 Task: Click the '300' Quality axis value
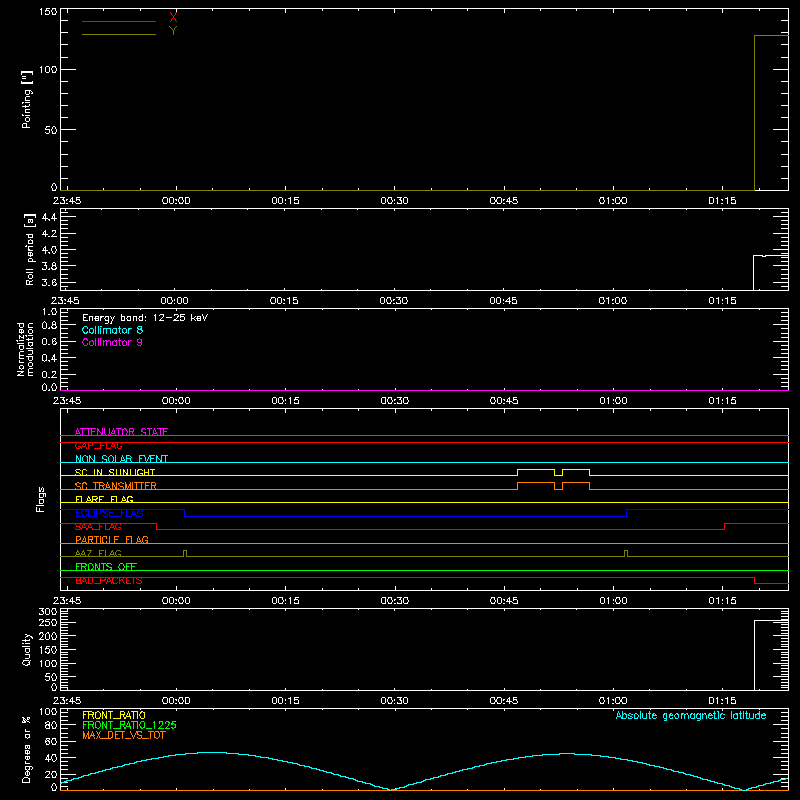point(48,612)
